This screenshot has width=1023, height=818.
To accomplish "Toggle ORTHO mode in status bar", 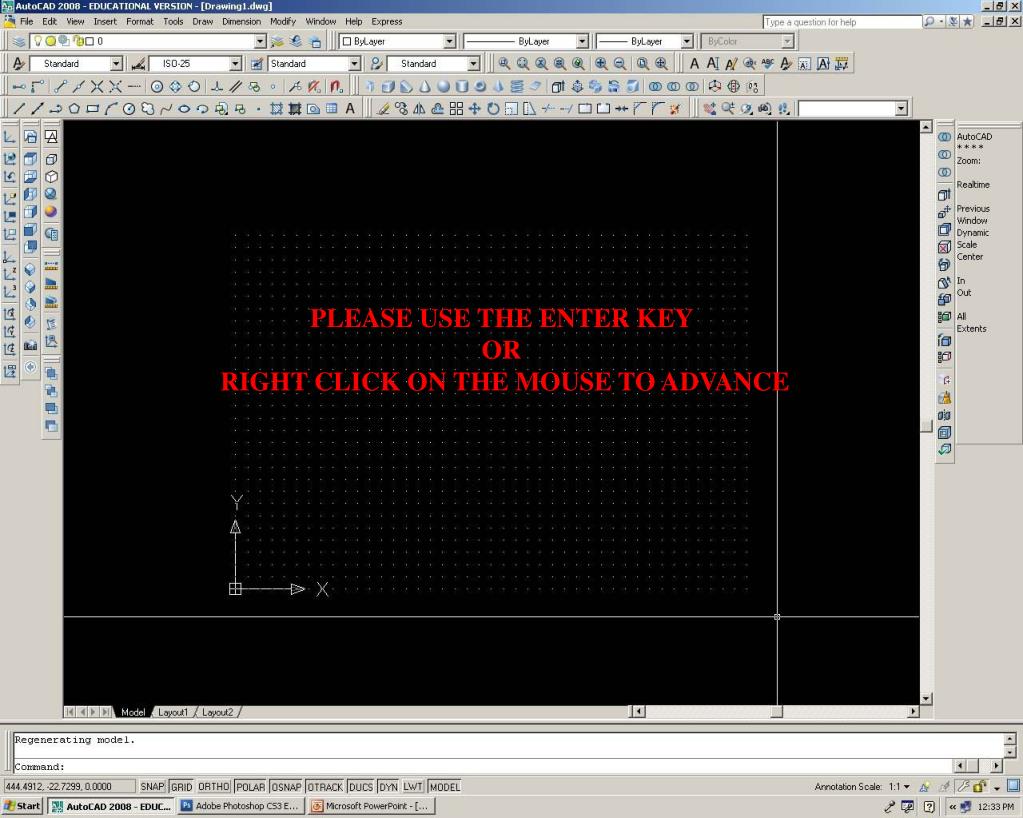I will click(213, 787).
